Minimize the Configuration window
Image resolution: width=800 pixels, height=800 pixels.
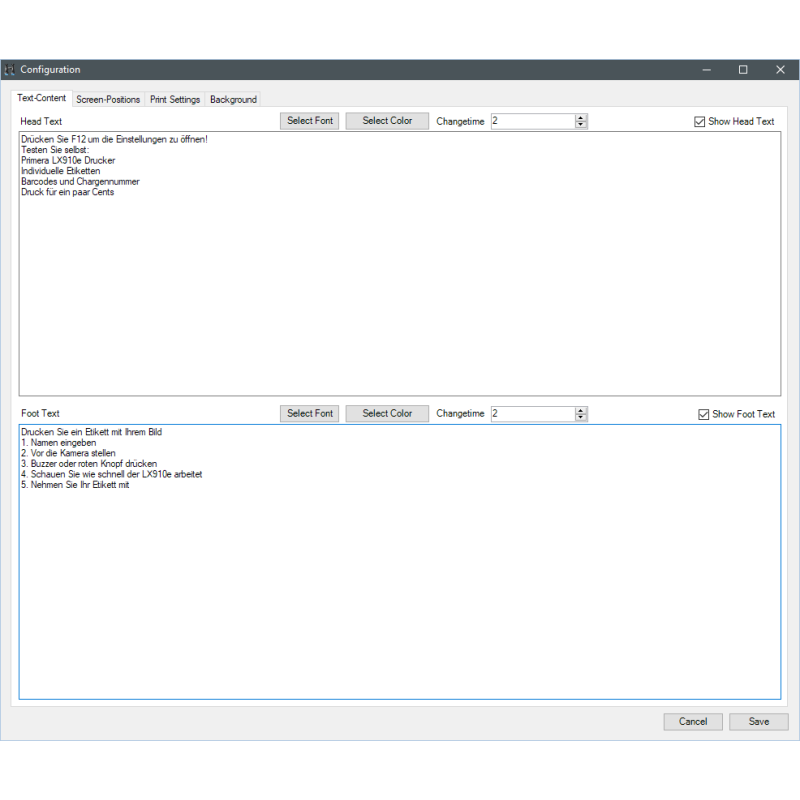[x=707, y=70]
